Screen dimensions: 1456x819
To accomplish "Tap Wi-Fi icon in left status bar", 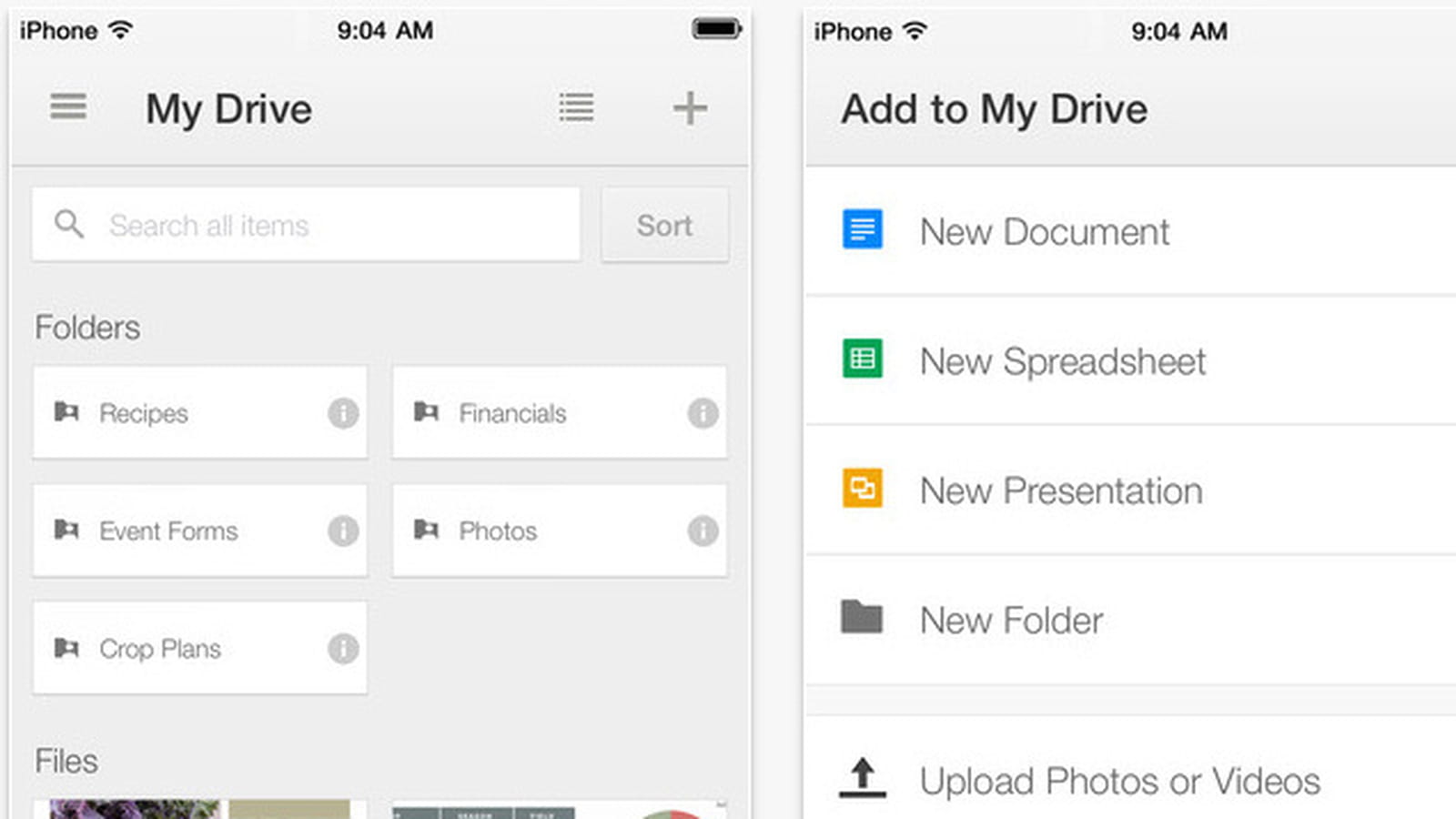I will tap(120, 29).
